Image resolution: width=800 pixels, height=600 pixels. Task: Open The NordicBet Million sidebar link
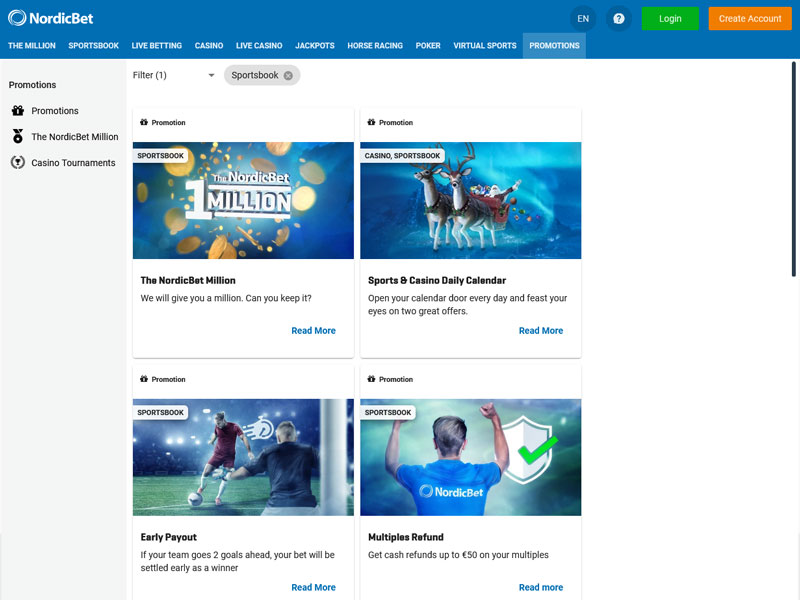point(75,137)
